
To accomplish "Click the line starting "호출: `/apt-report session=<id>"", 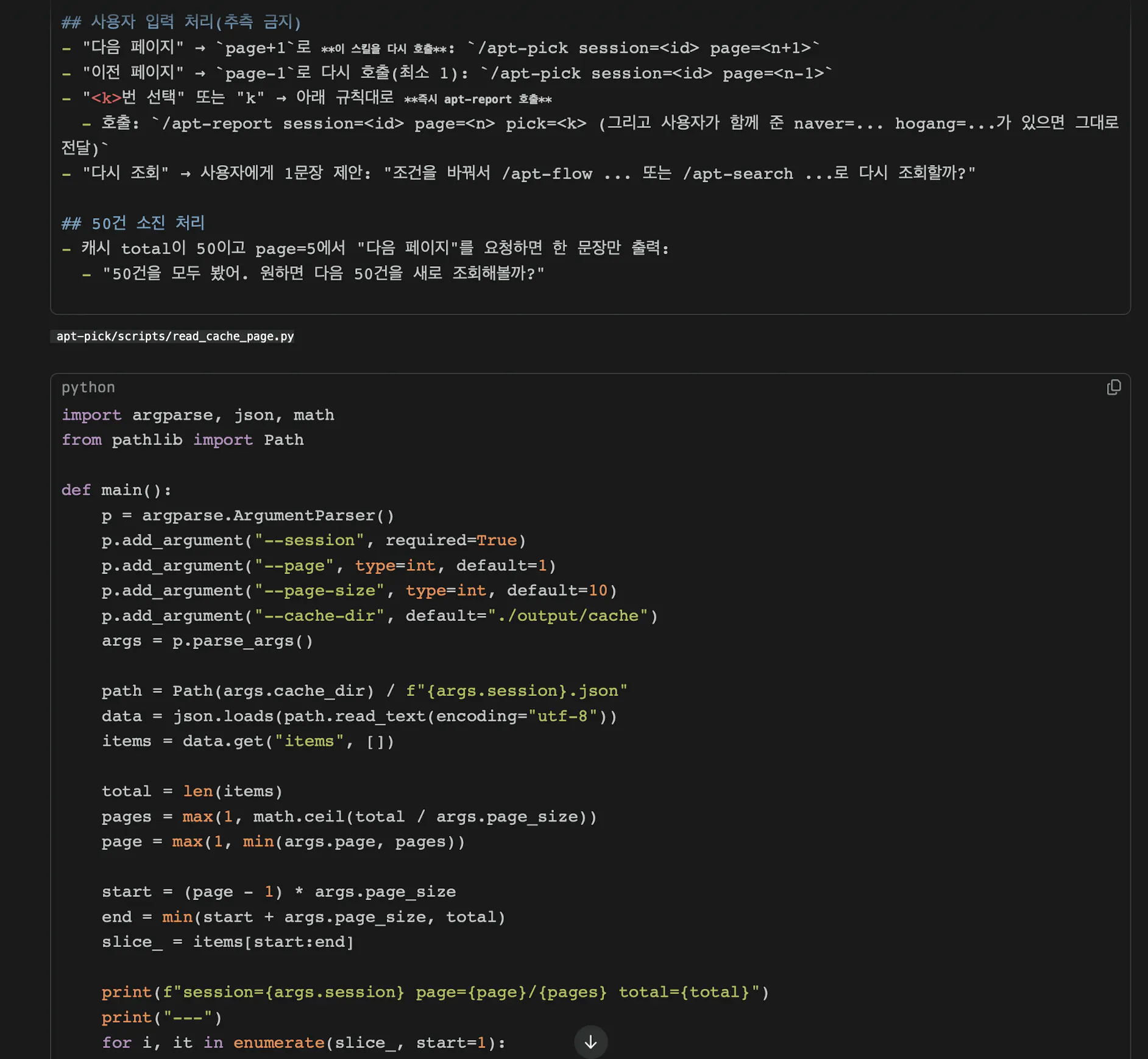I will pos(590,135).
